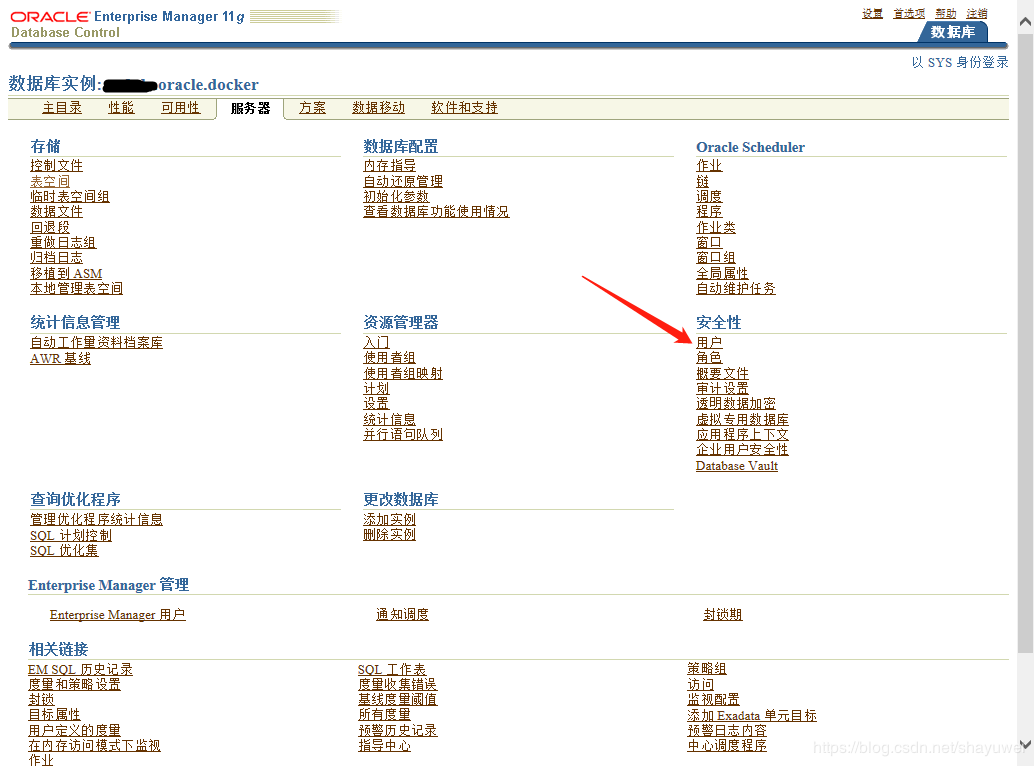
Task: Open 虚拟专用数据库 link
Action: (x=743, y=420)
